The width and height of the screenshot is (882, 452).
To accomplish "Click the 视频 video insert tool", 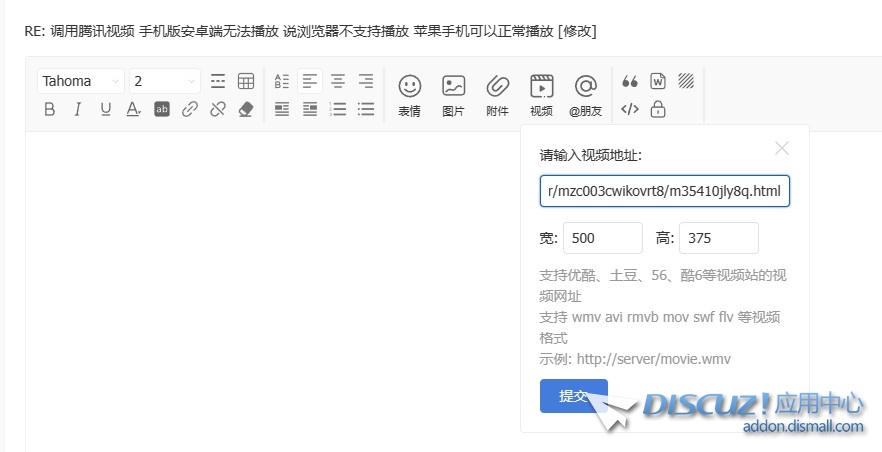I will 541,96.
